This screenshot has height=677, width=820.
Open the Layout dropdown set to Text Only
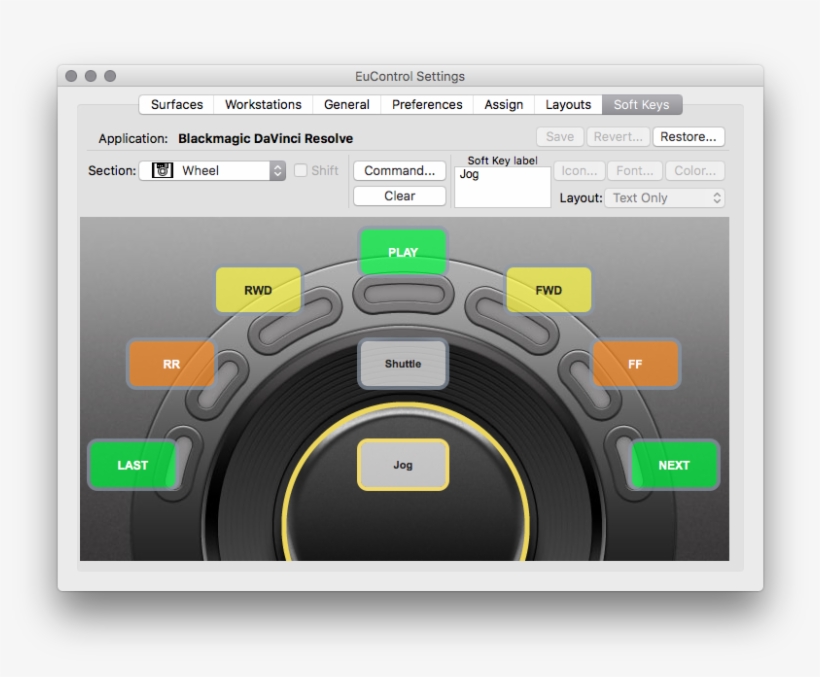click(x=664, y=198)
